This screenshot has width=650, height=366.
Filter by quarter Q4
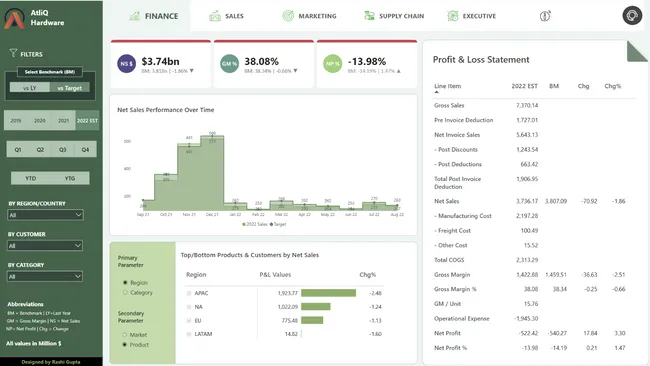(x=85, y=150)
